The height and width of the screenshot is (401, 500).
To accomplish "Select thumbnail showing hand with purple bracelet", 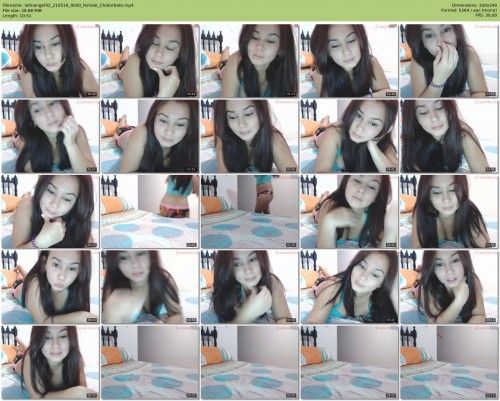I will (450, 61).
